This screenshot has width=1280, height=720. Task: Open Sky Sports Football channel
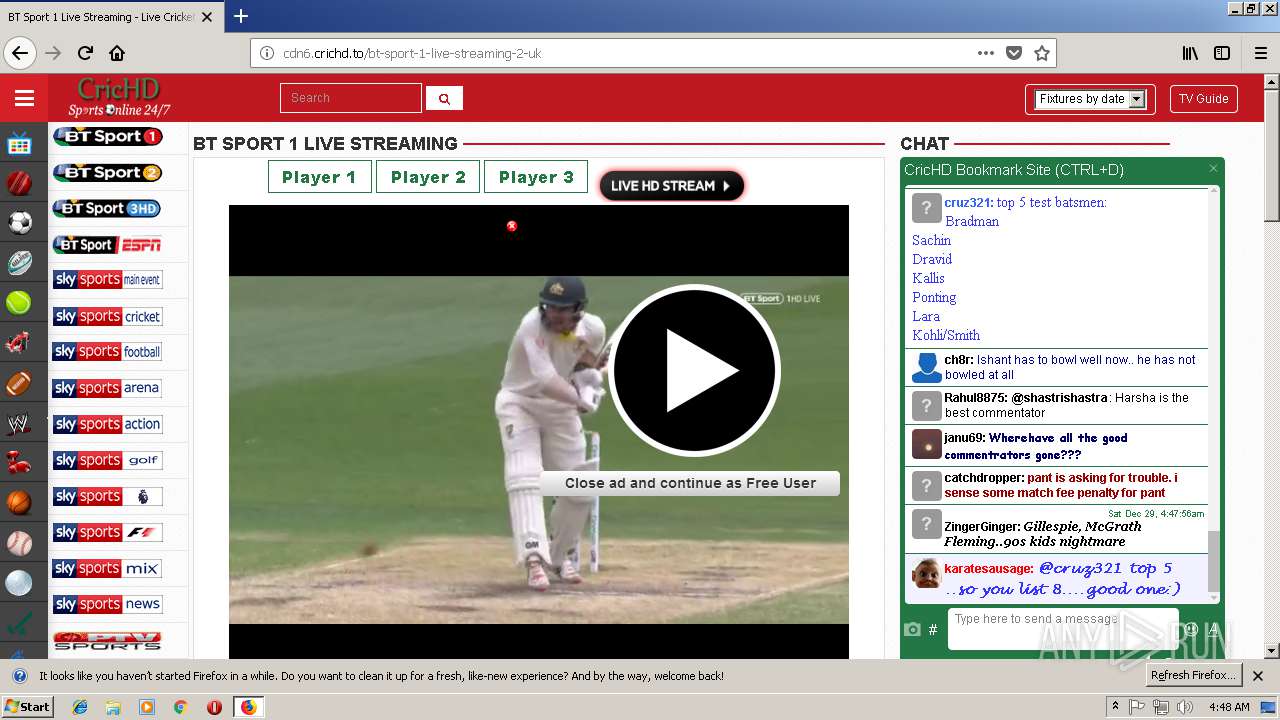(107, 352)
